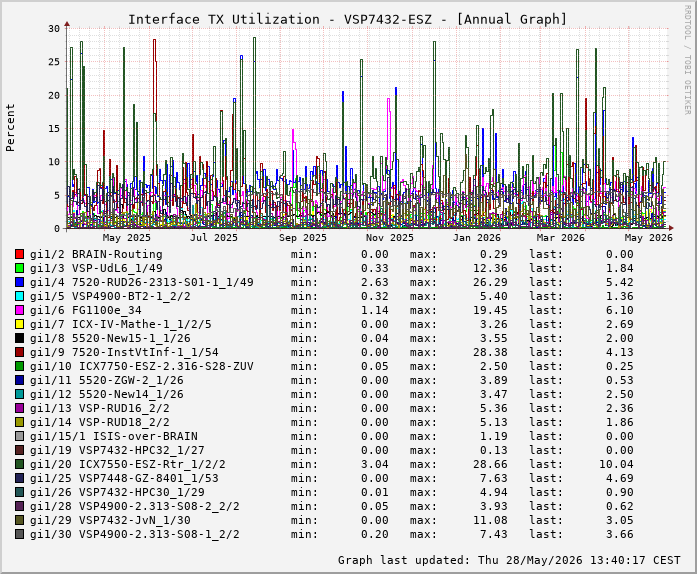Click the legend text gi1/10 ICX7750-ESZ-2.316-S28-ZUV
This screenshot has height=574, width=697.
pyautogui.click(x=141, y=366)
